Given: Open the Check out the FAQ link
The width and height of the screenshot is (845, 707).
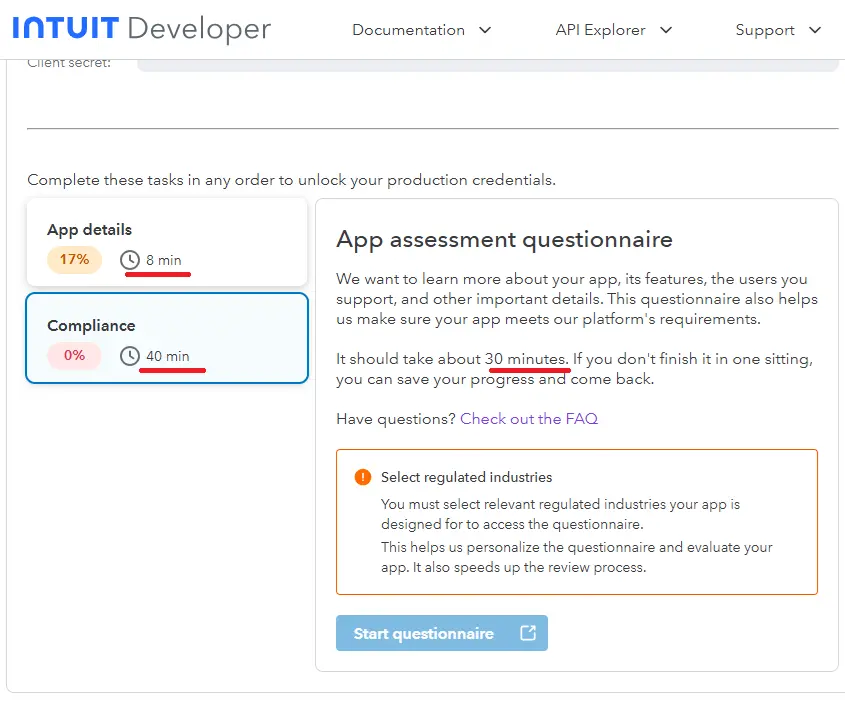Looking at the screenshot, I should pyautogui.click(x=528, y=419).
